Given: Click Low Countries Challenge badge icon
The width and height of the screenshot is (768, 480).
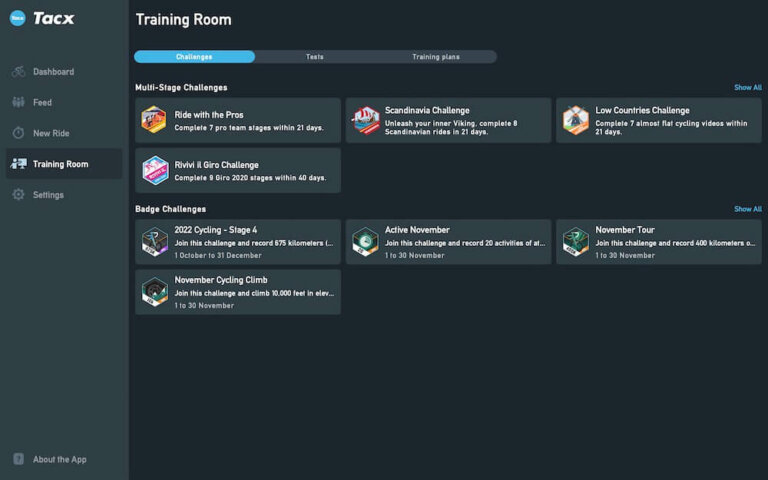Looking at the screenshot, I should coord(576,121).
